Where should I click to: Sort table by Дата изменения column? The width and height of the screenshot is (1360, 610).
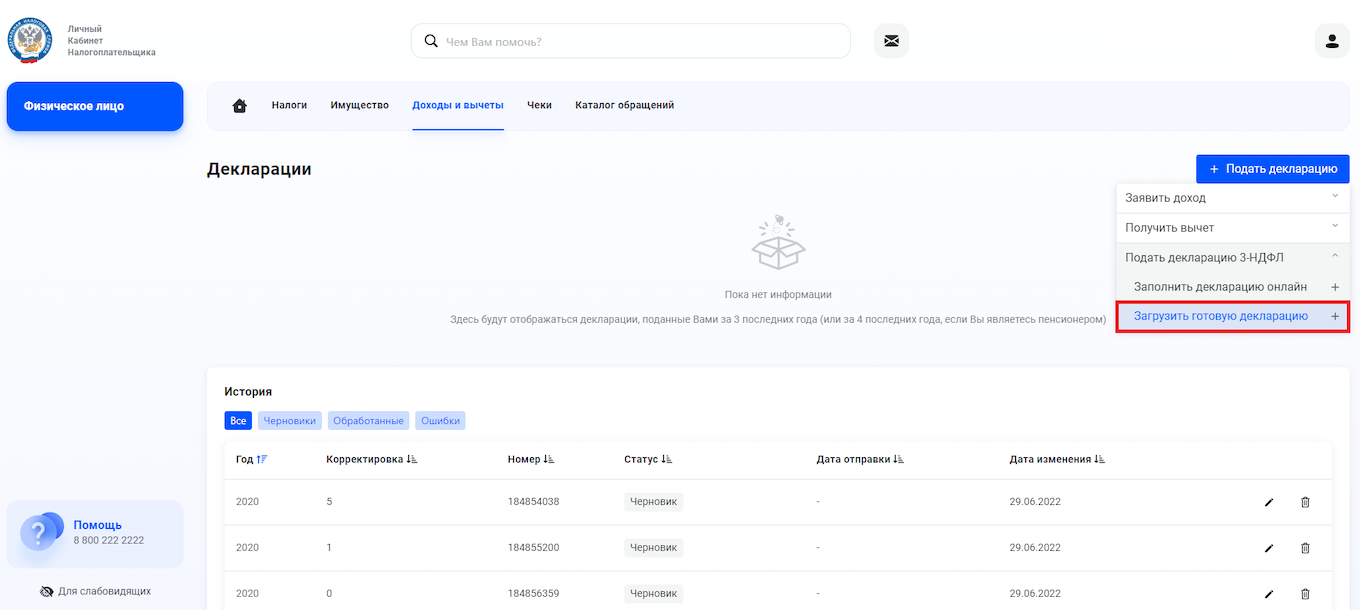pos(1056,460)
